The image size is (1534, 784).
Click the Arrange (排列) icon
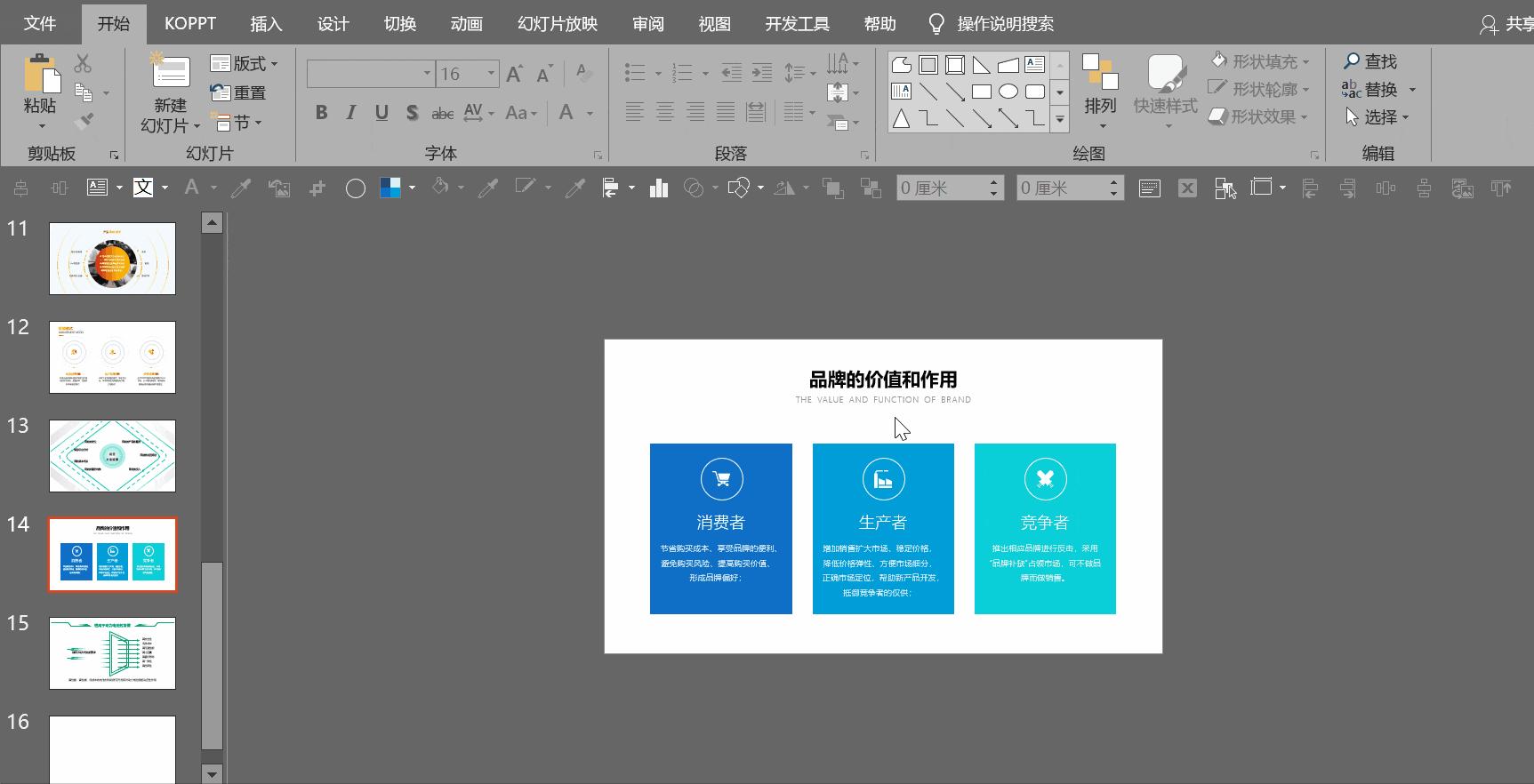[1100, 74]
